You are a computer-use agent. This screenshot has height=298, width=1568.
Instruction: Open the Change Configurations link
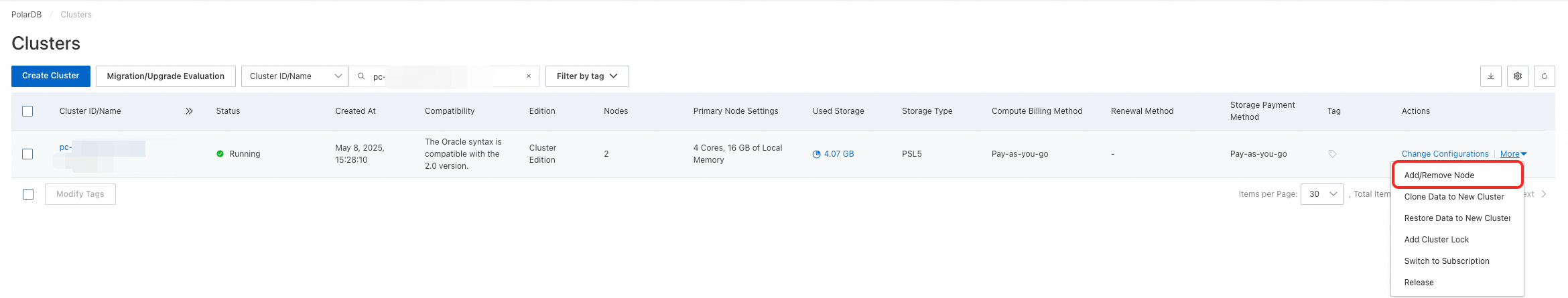click(1445, 154)
